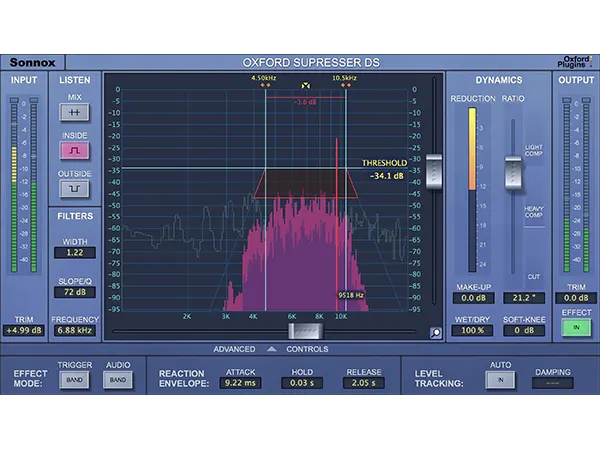The width and height of the screenshot is (600, 450).
Task: Click the Width 1.22 field
Action: click(x=75, y=253)
